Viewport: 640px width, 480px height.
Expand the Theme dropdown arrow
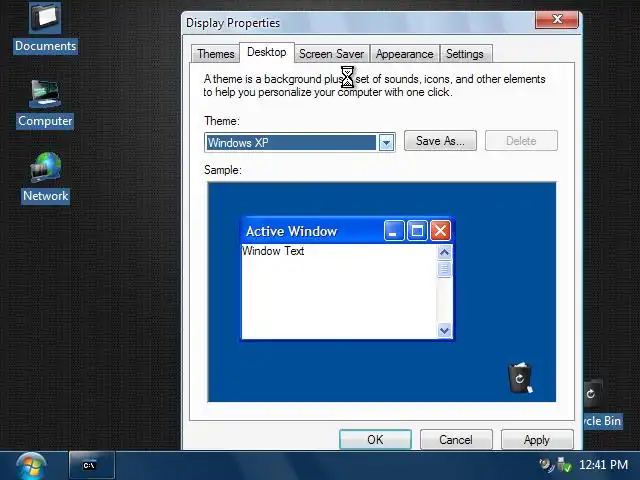[x=386, y=143]
